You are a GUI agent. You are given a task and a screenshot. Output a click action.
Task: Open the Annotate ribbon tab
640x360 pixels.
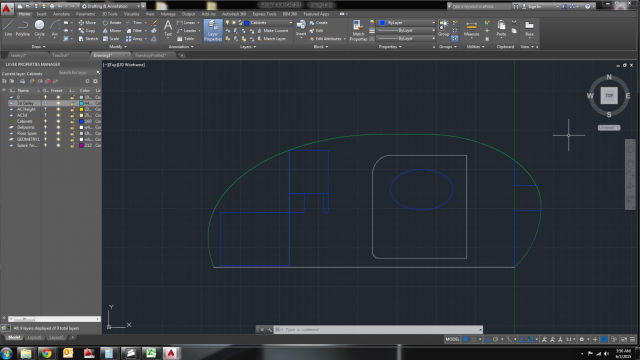pyautogui.click(x=61, y=14)
